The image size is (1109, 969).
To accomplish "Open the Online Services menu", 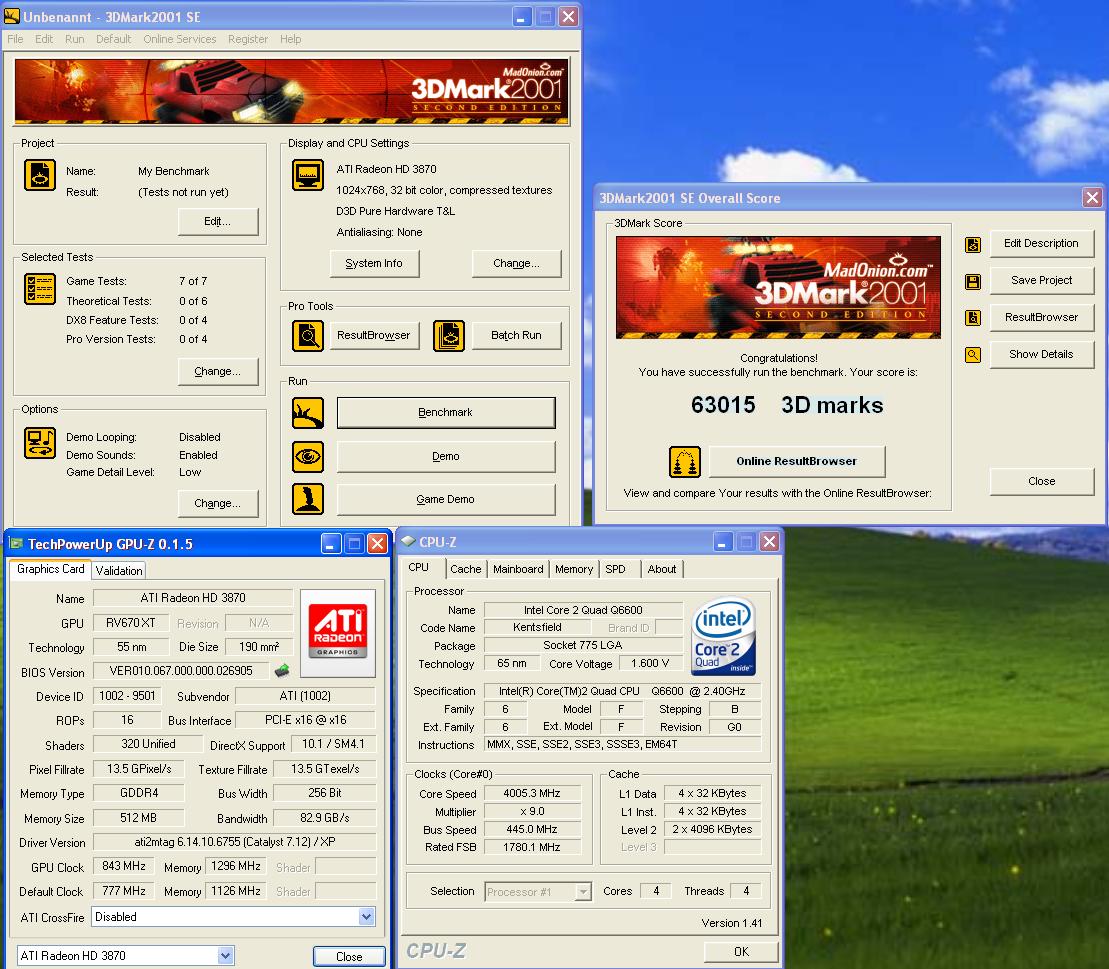I will pyautogui.click(x=180, y=39).
